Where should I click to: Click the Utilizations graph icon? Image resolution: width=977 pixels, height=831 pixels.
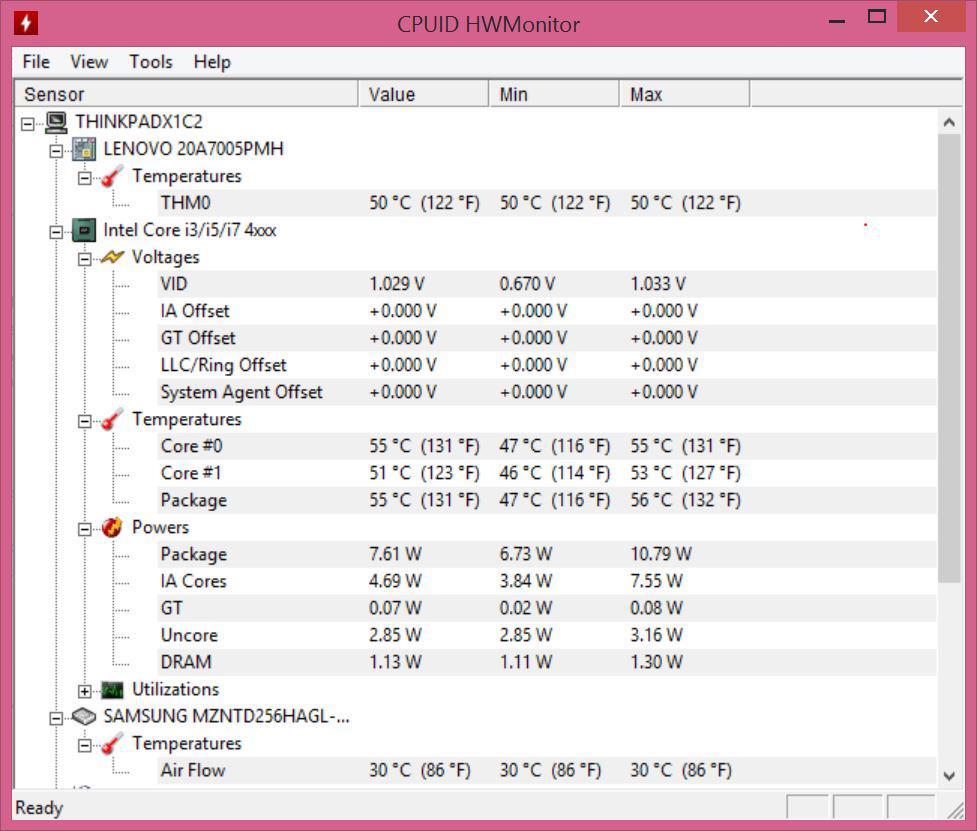tap(112, 690)
